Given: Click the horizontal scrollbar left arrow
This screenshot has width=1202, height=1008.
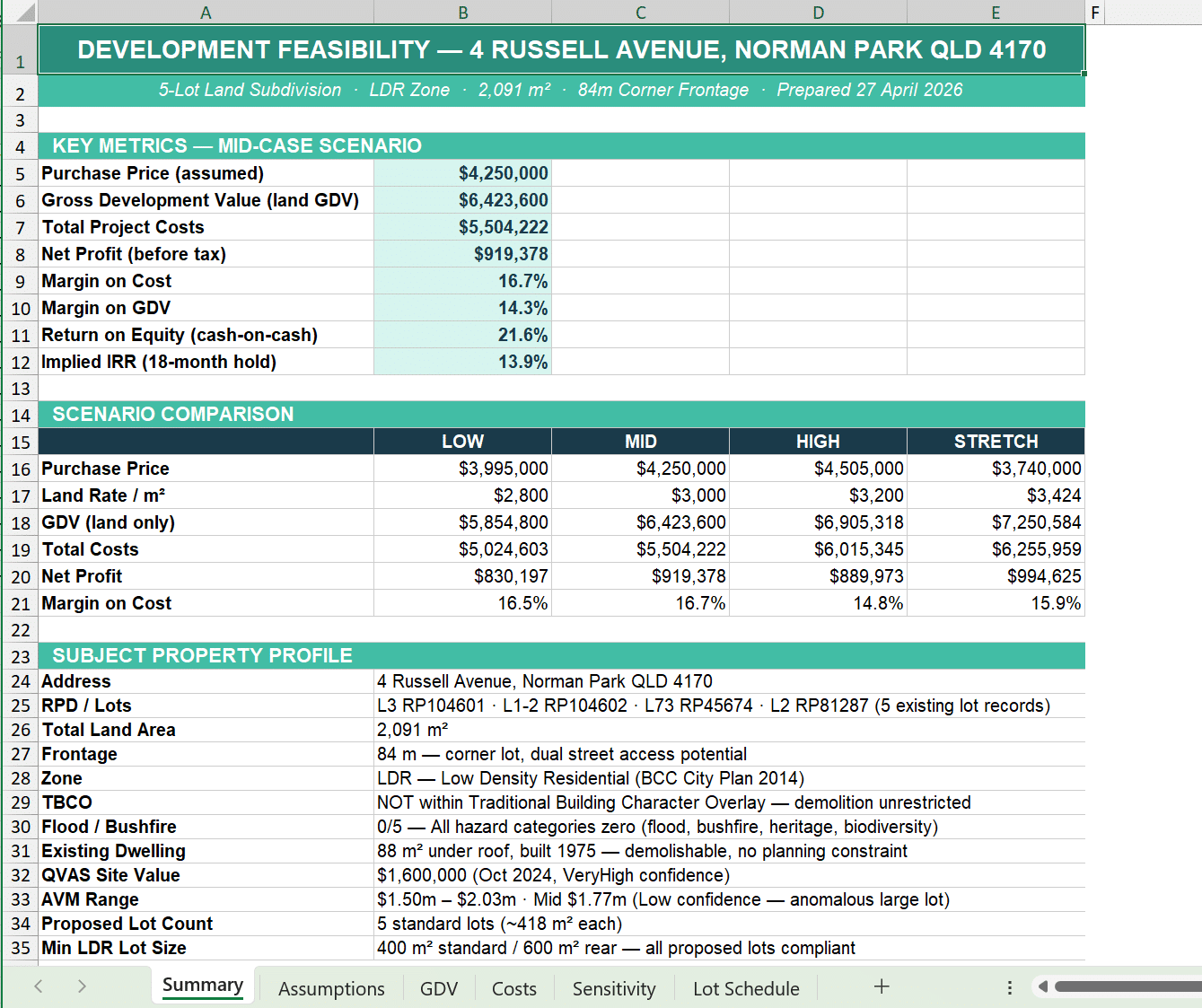Looking at the screenshot, I should (1043, 987).
